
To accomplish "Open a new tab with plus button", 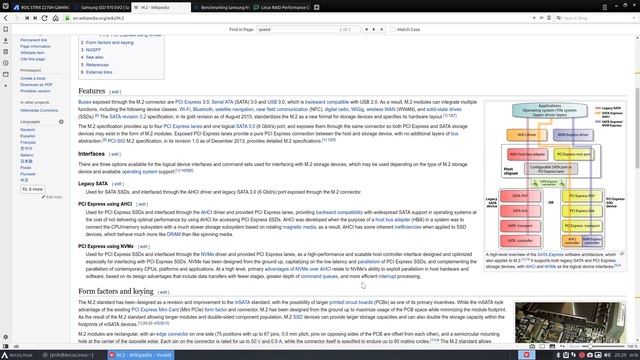I will point(317,7).
